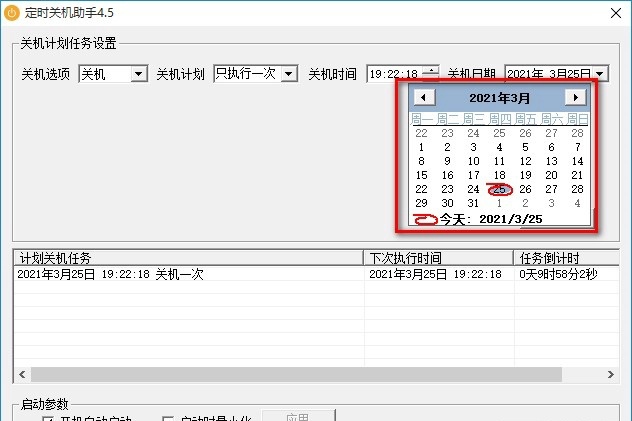
Task: Click the 关机时间 spinner up arrow
Action: (x=431, y=70)
